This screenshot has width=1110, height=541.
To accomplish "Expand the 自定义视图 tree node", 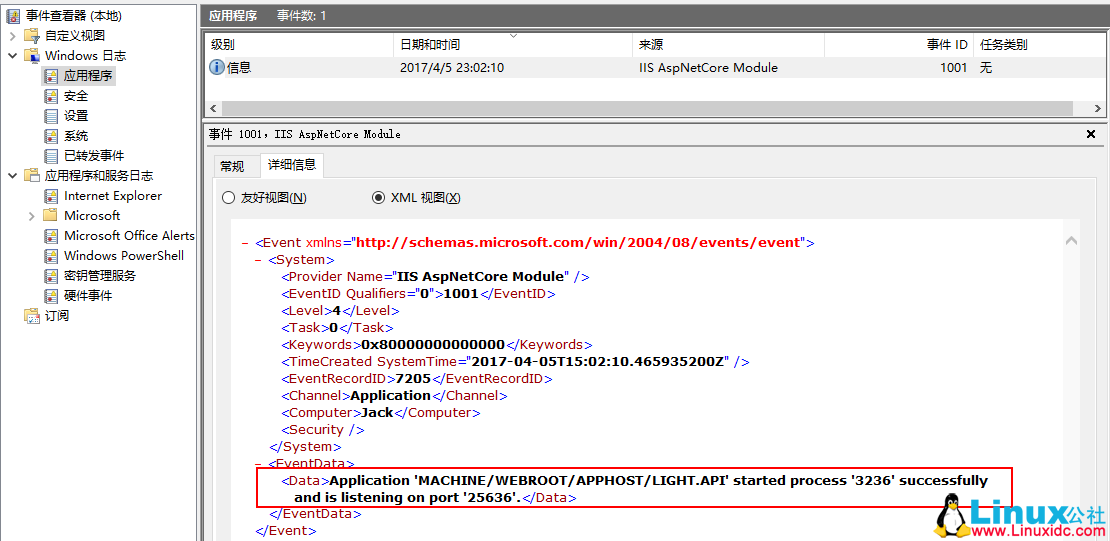I will [13, 35].
